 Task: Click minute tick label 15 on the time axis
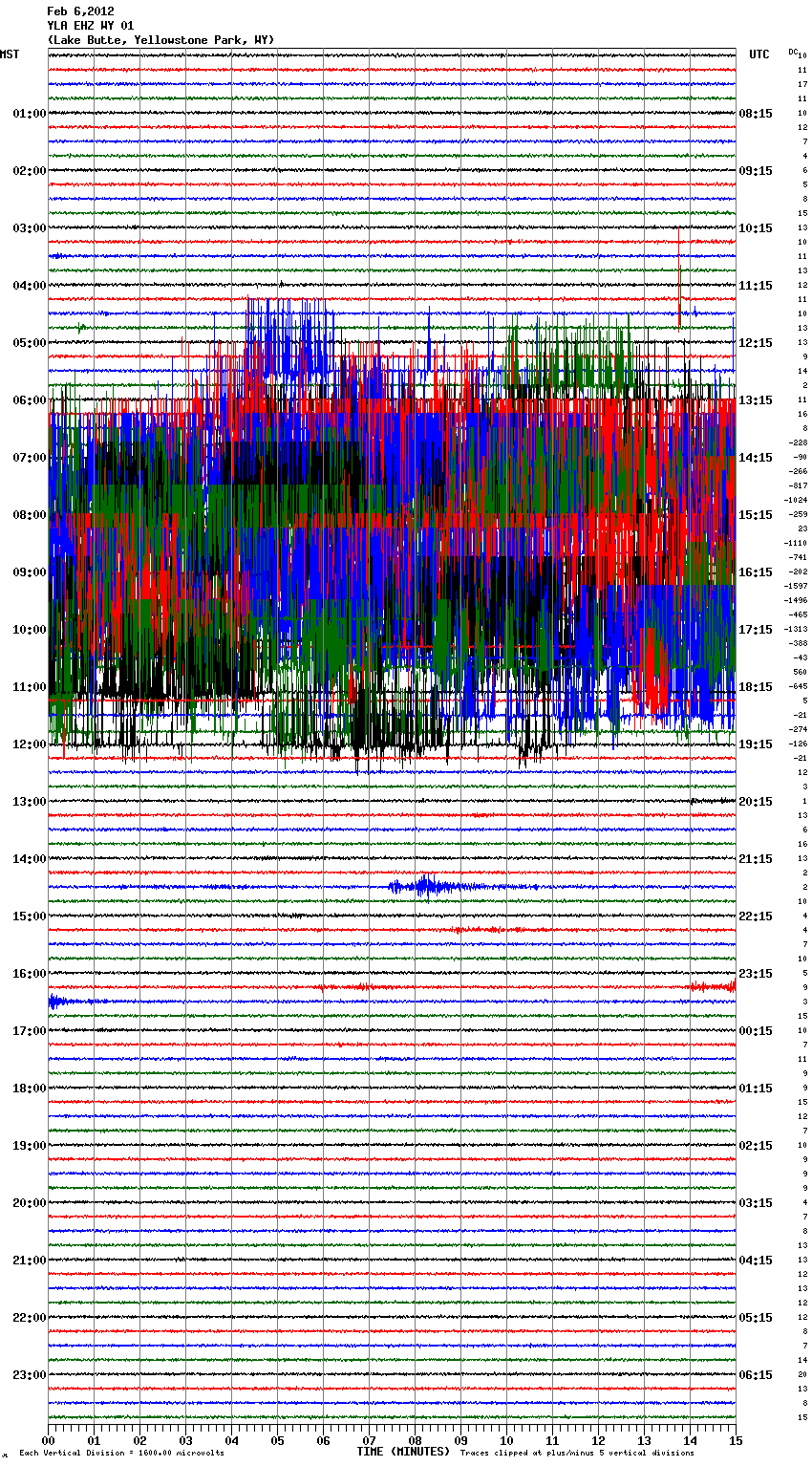[x=736, y=1440]
